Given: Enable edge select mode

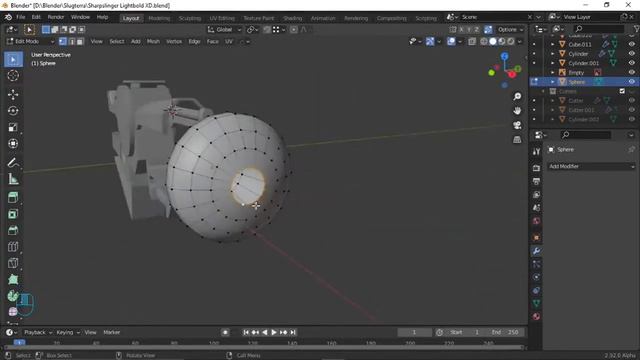Looking at the screenshot, I should (71, 41).
